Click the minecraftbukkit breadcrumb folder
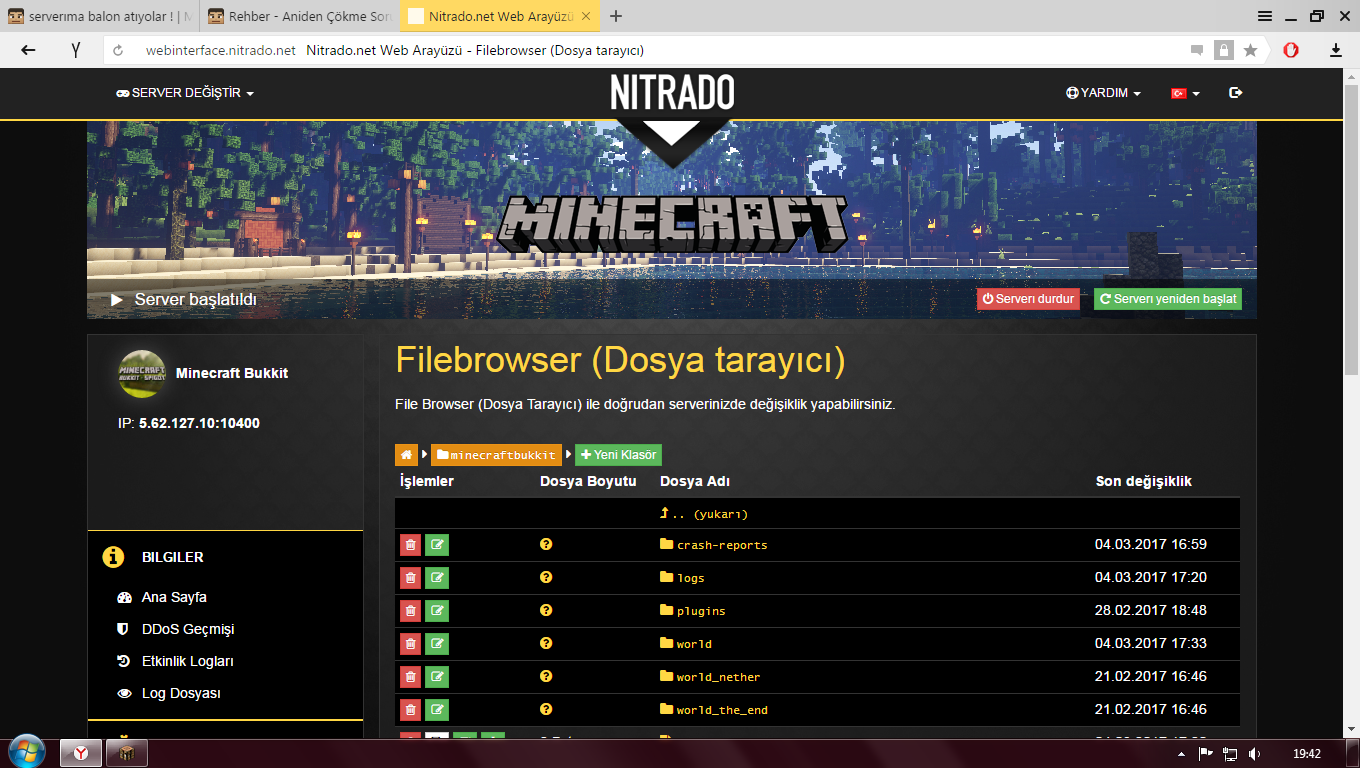 point(496,455)
